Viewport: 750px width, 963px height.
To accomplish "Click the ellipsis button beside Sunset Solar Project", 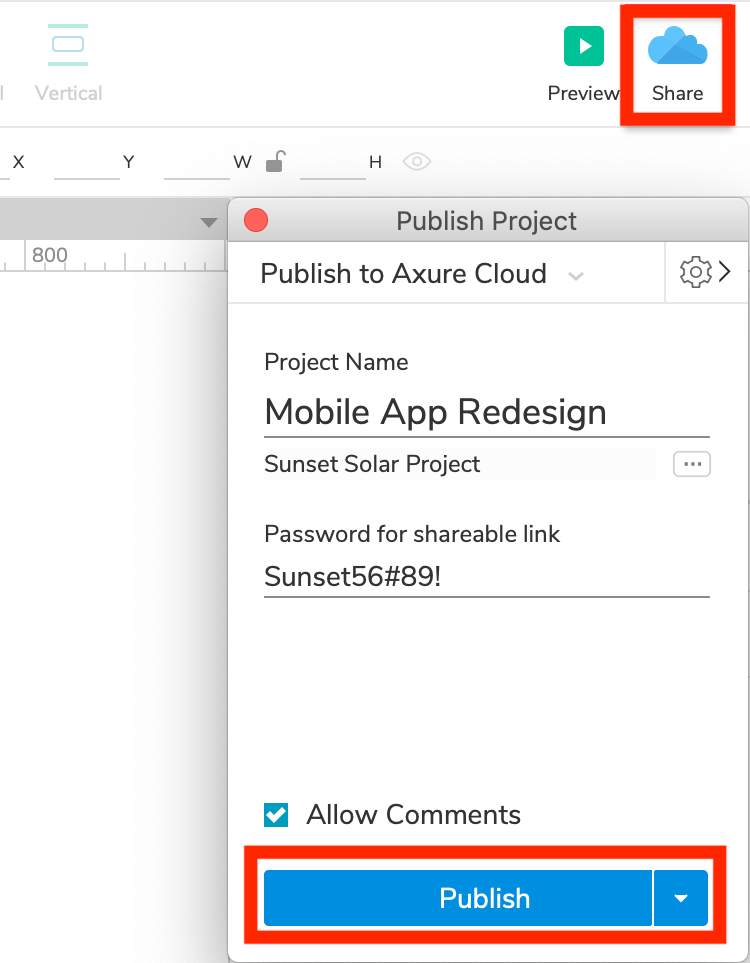I will 691,464.
